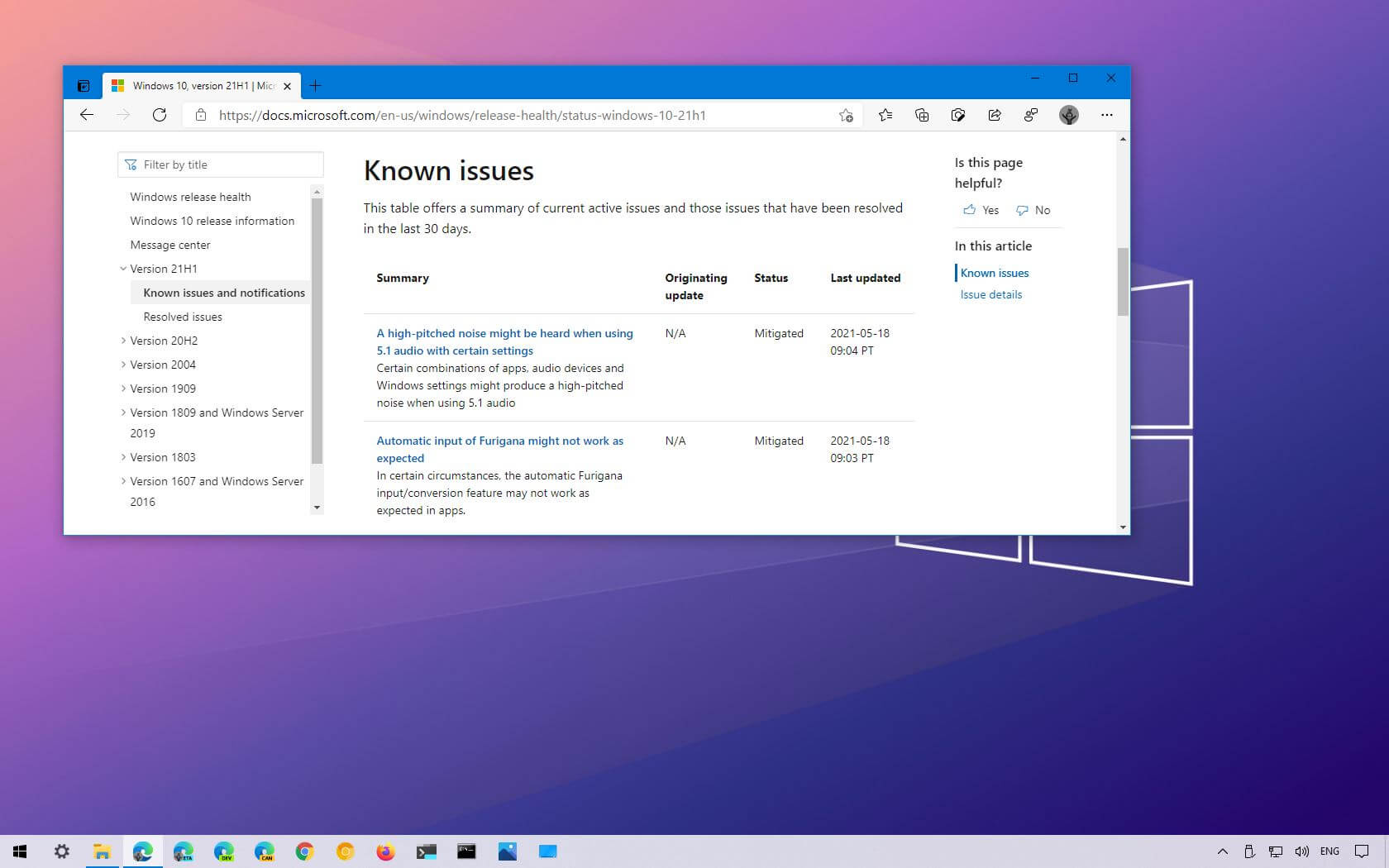This screenshot has width=1389, height=868.
Task: Open the Favorites list icon
Action: 885,115
